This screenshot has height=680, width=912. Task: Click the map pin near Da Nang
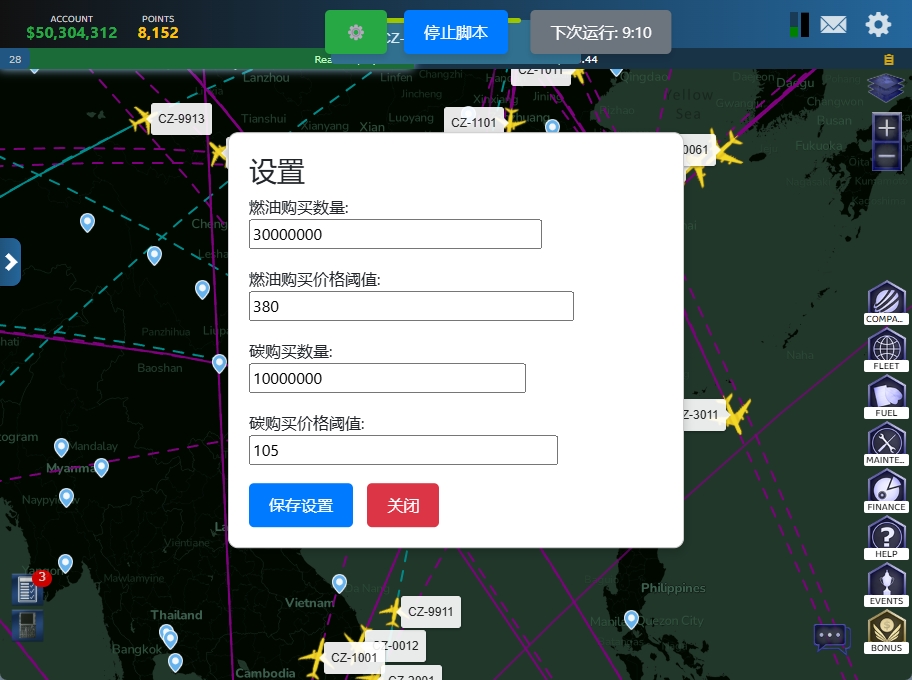[x=339, y=583]
